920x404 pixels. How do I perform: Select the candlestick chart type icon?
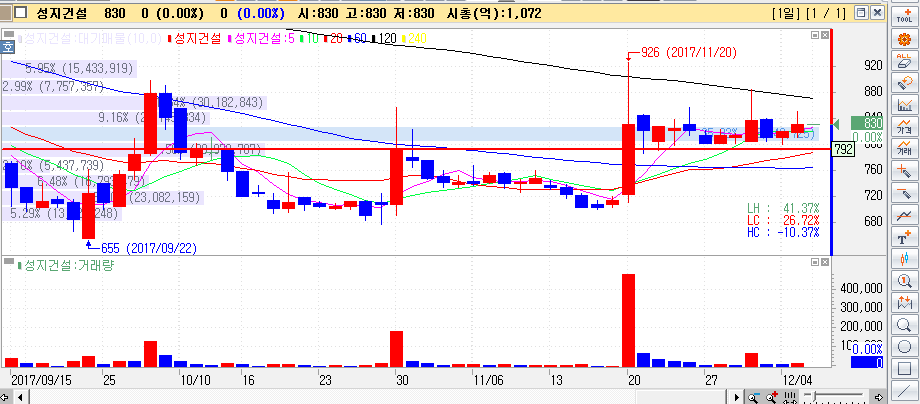pos(905,259)
